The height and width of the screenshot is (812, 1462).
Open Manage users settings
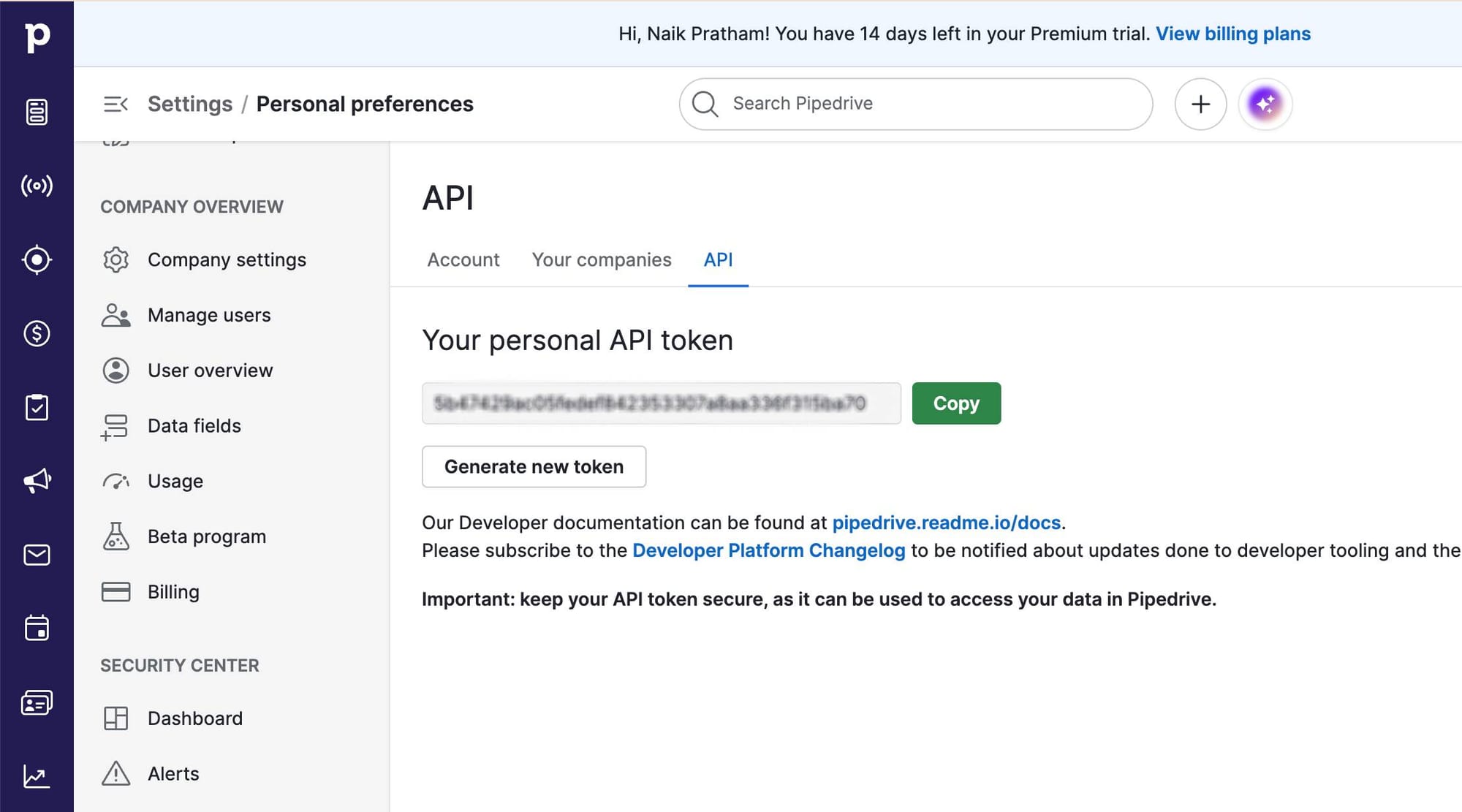click(209, 315)
